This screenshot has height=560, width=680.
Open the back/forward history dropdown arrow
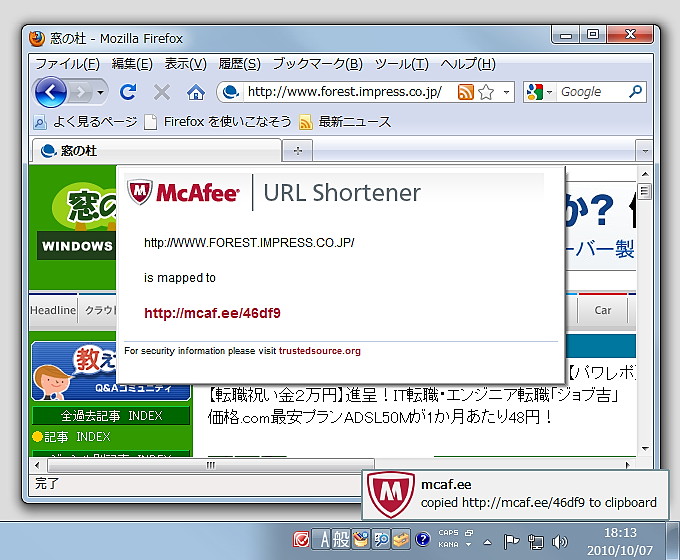(100, 92)
